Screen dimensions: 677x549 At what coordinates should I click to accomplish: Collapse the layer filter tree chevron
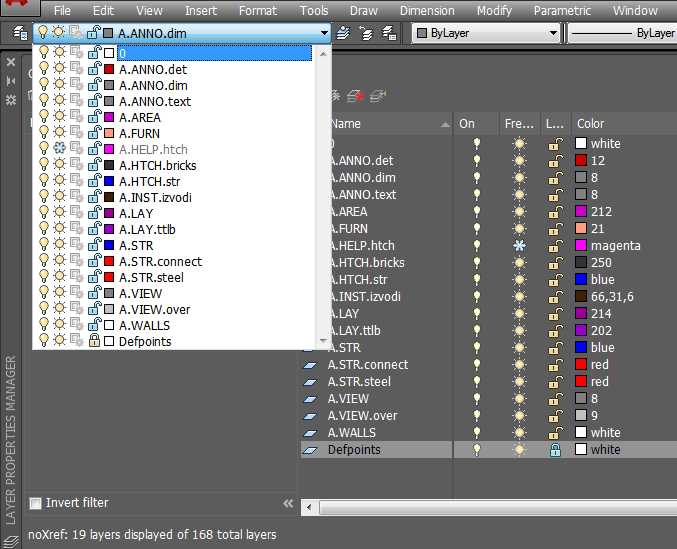point(288,503)
